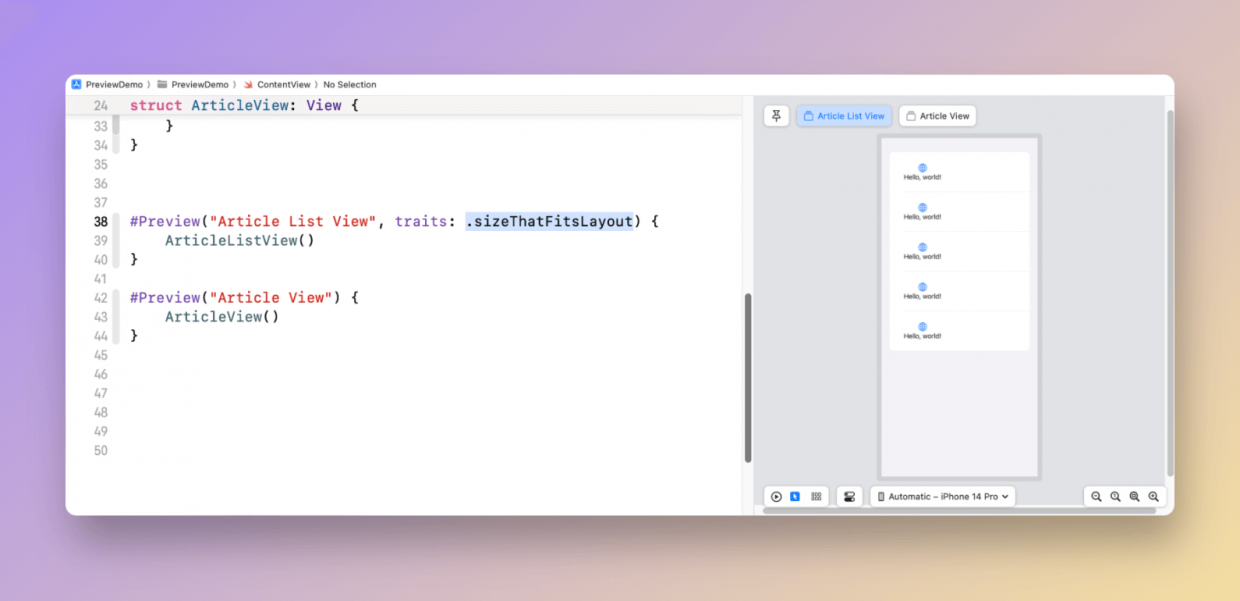Switch to Article View preview tab

(x=937, y=116)
